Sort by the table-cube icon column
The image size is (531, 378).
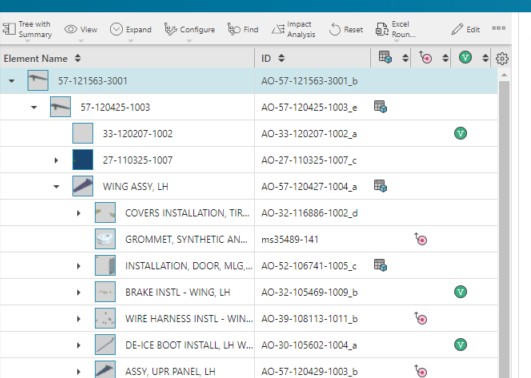pos(405,58)
